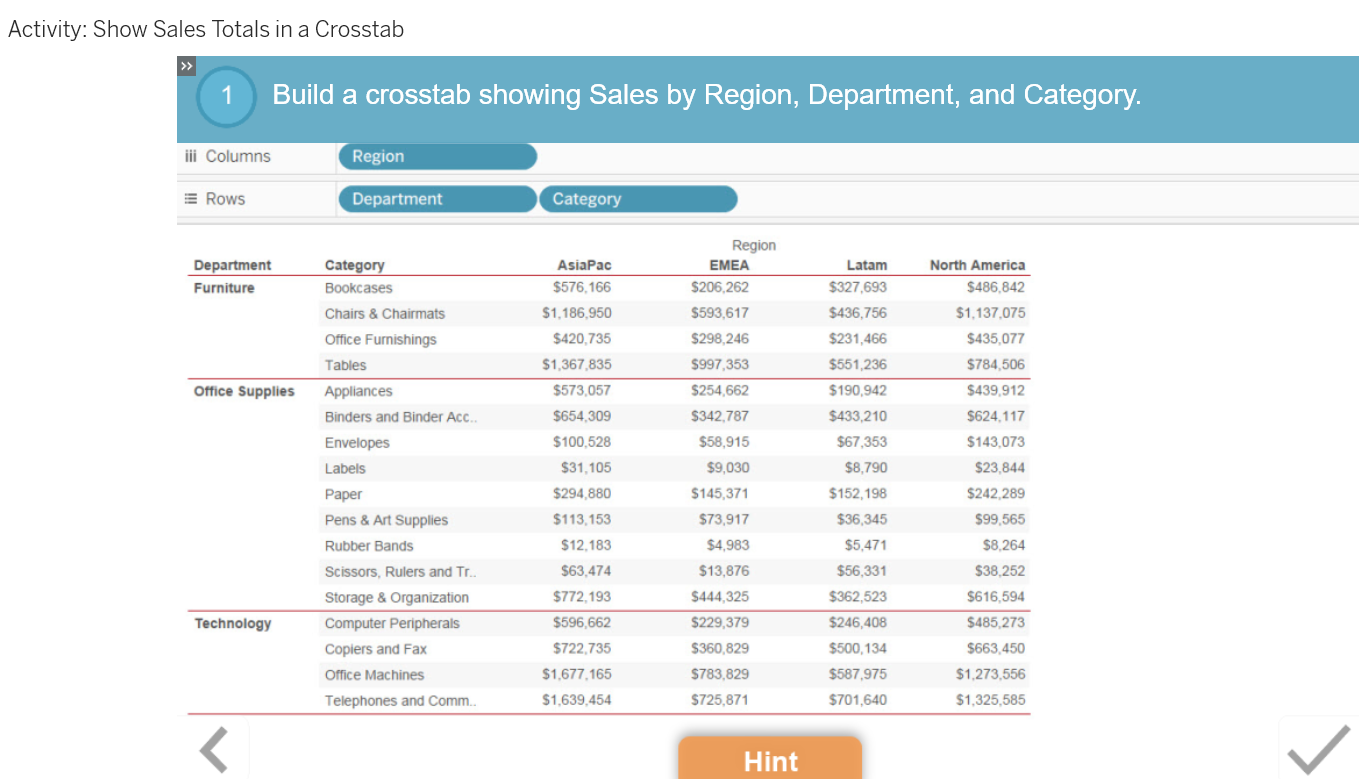
Task: Click the Category column header
Action: (354, 265)
